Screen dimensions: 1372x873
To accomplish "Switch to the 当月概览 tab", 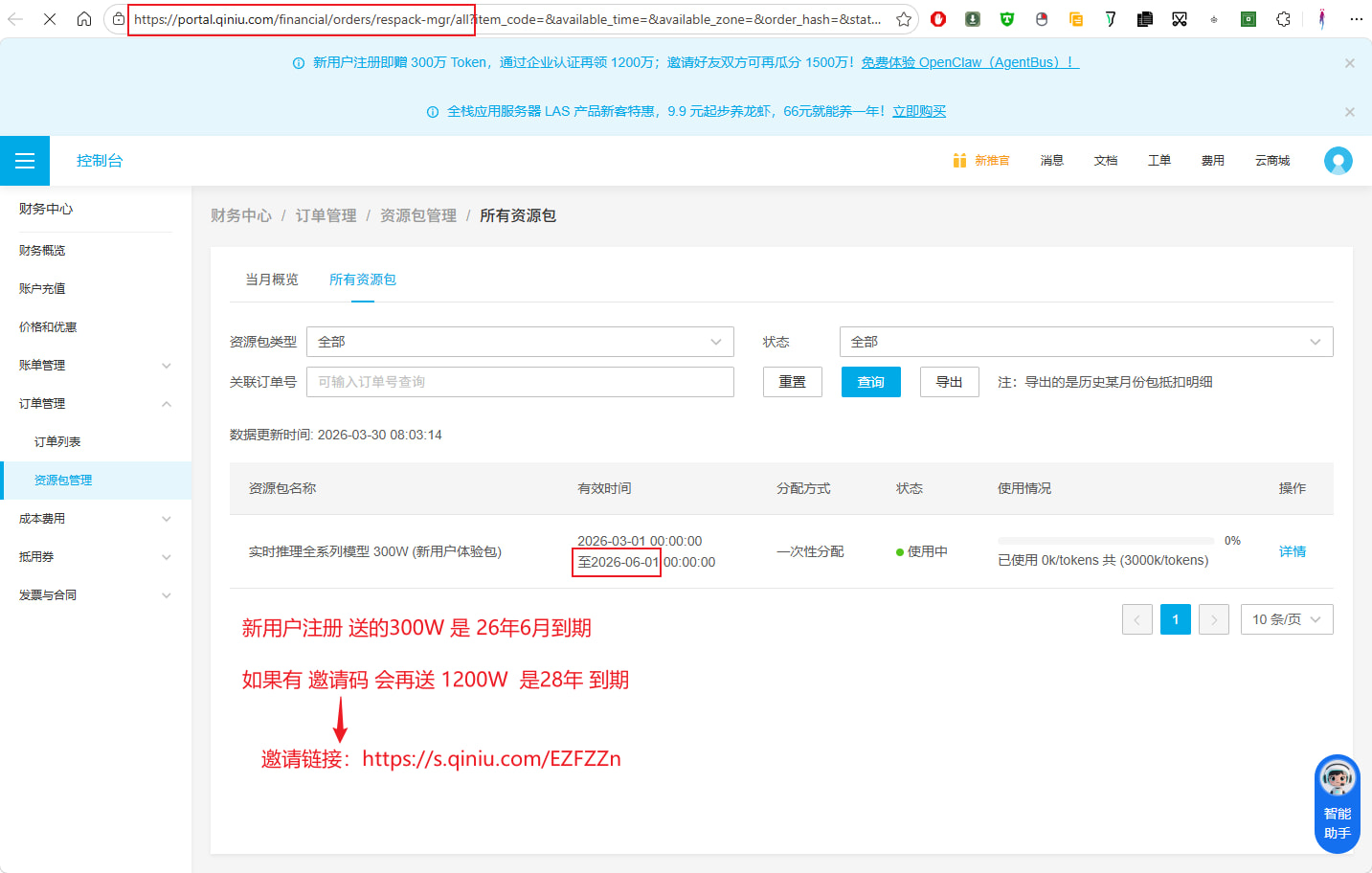I will tap(272, 280).
